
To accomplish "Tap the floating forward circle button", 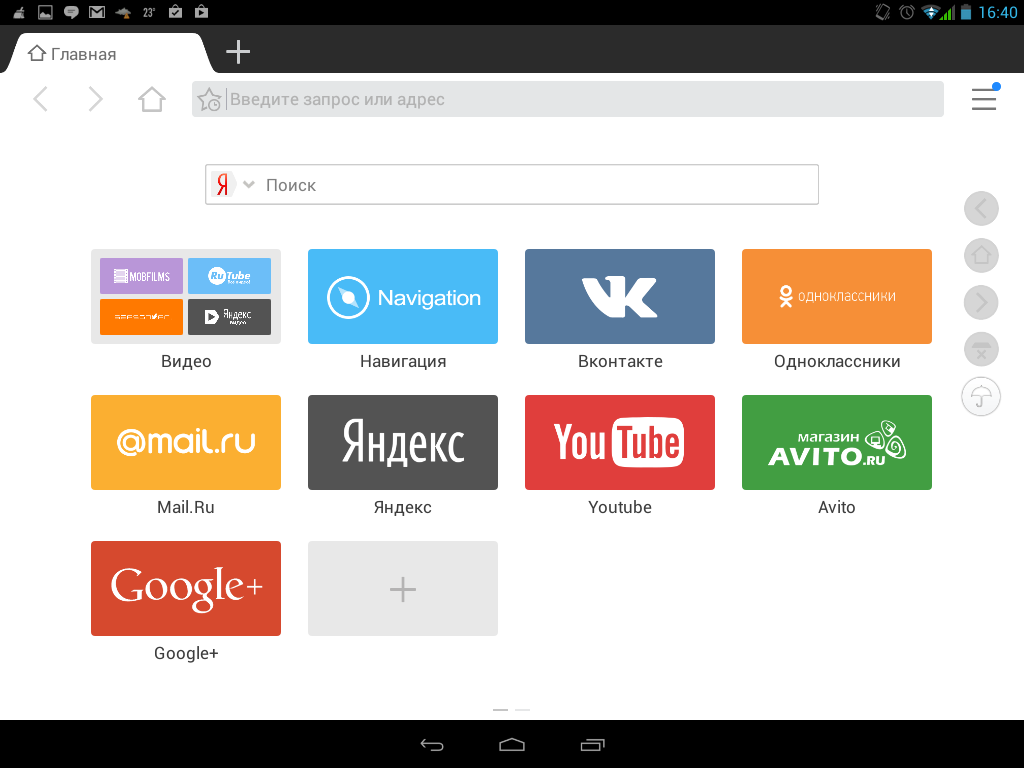I will click(x=981, y=302).
